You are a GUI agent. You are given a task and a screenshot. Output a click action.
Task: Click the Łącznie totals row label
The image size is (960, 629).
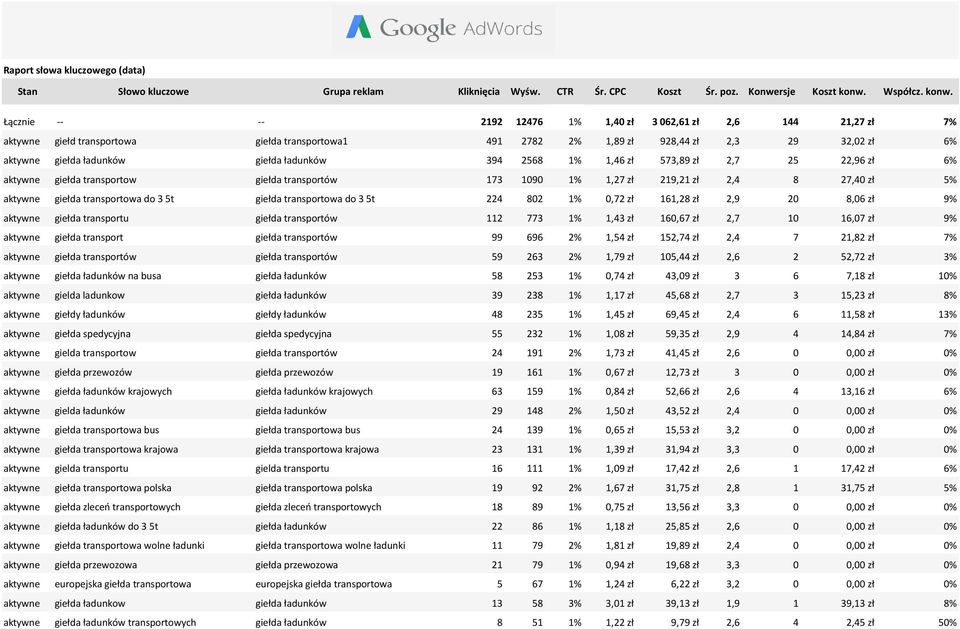tap(19, 122)
